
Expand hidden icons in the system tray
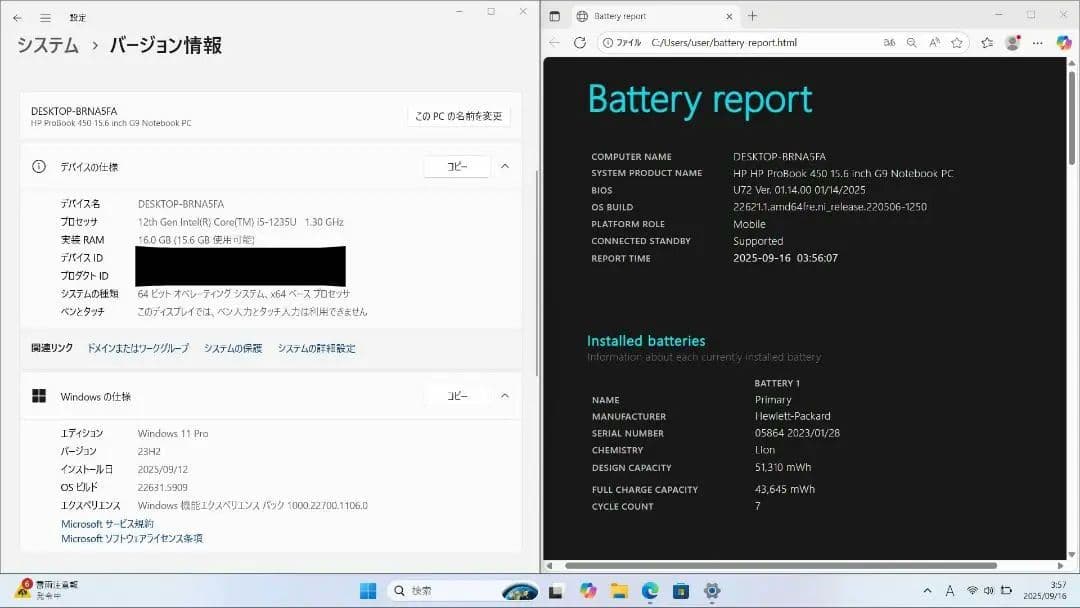(x=925, y=590)
